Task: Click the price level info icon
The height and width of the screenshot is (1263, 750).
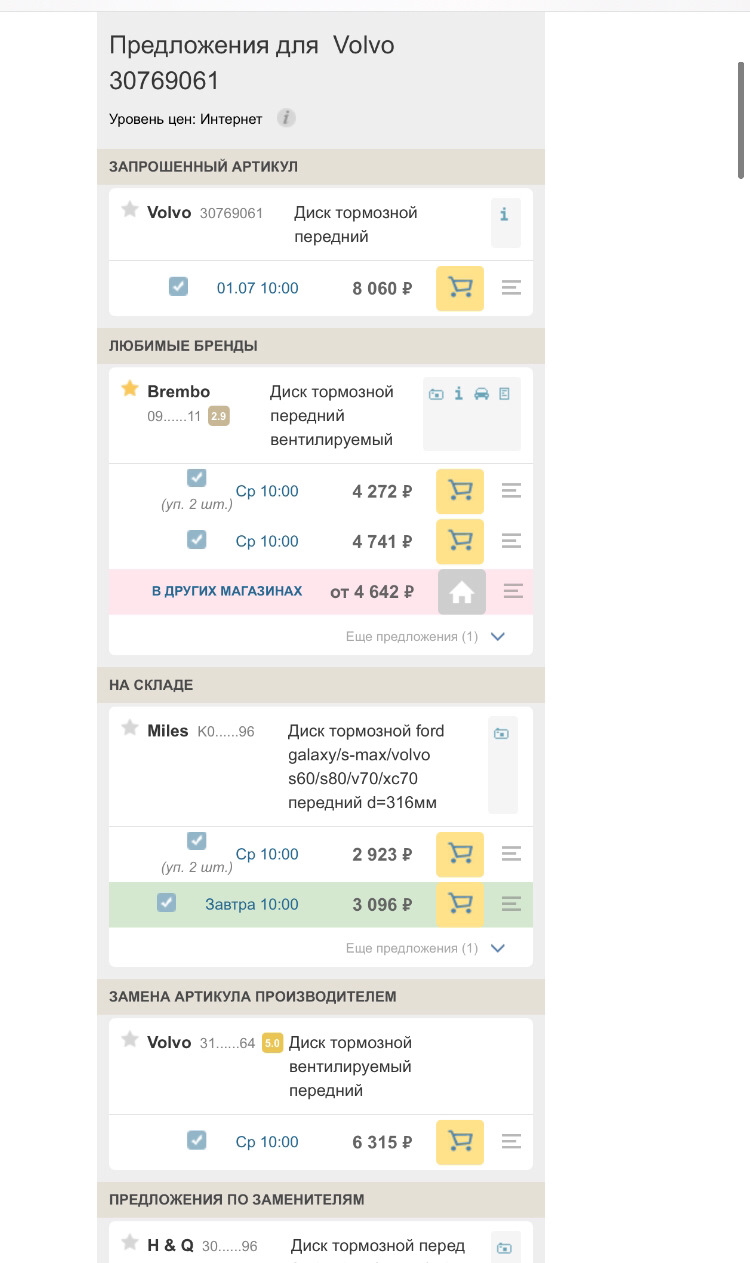Action: (x=286, y=118)
